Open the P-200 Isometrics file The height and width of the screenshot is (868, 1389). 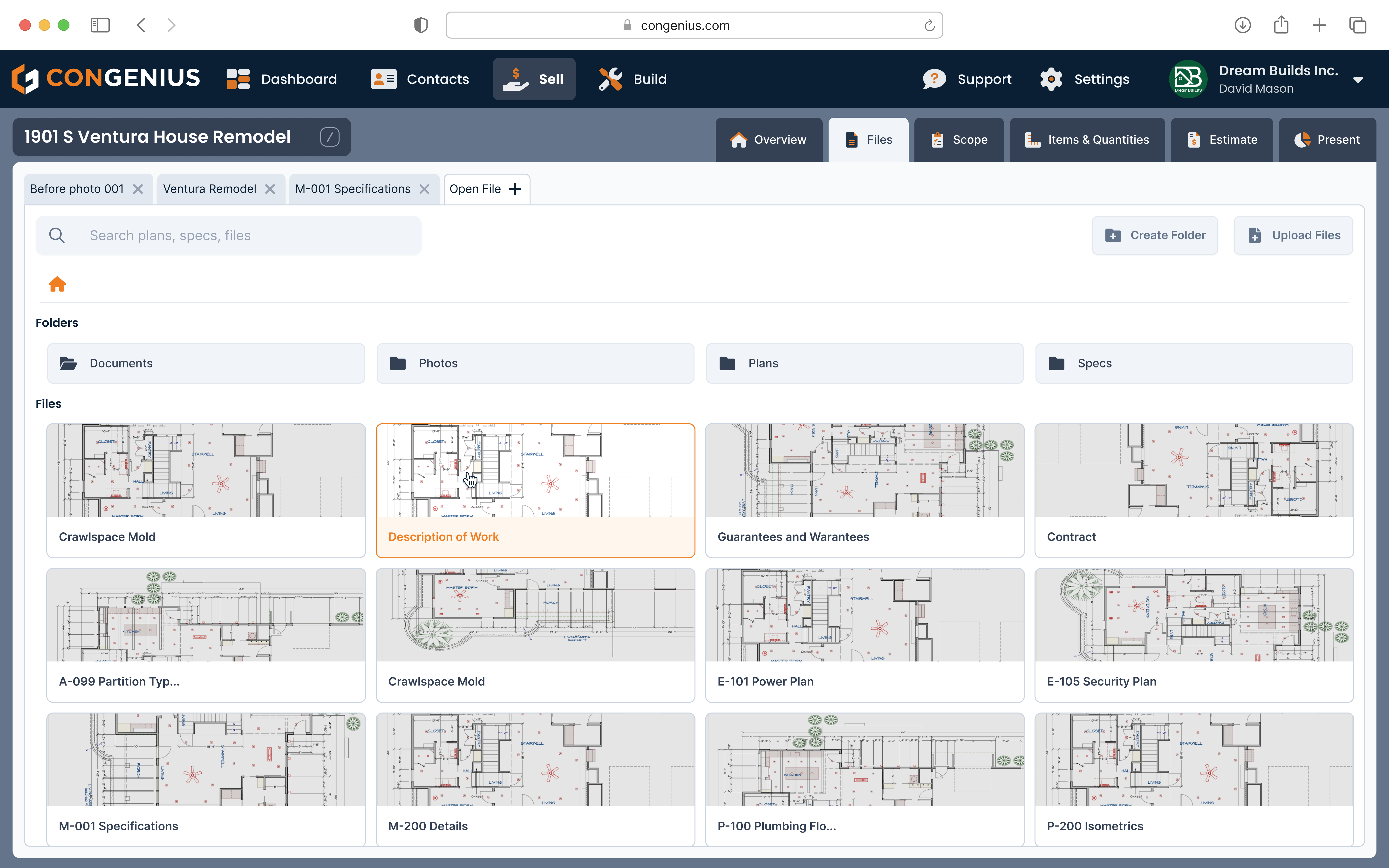(x=1194, y=780)
